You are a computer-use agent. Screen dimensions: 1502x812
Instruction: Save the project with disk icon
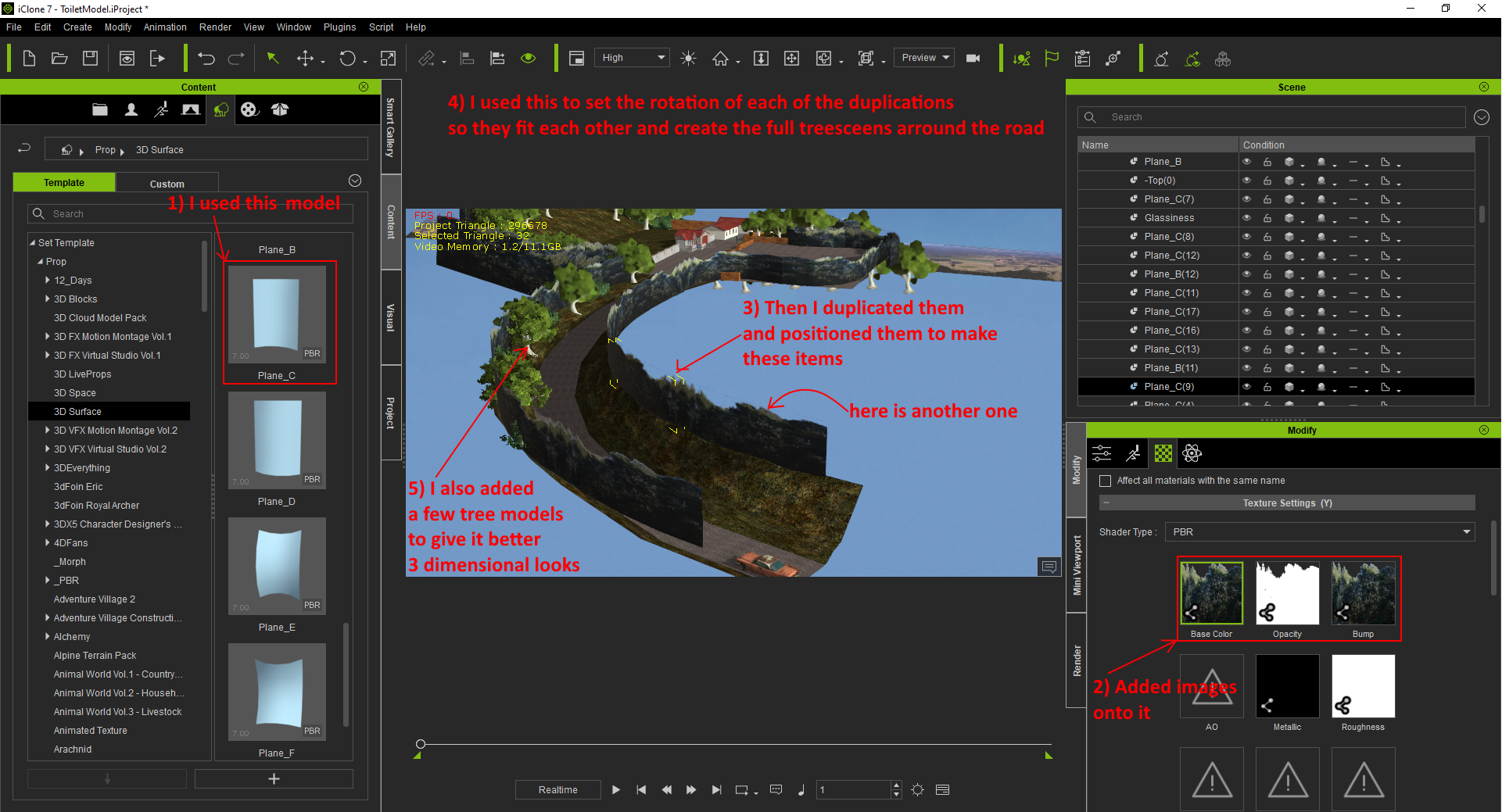91,59
